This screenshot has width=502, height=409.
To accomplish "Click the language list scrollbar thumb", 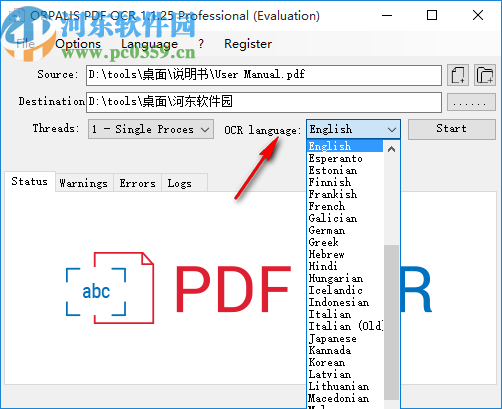I will coord(392,322).
